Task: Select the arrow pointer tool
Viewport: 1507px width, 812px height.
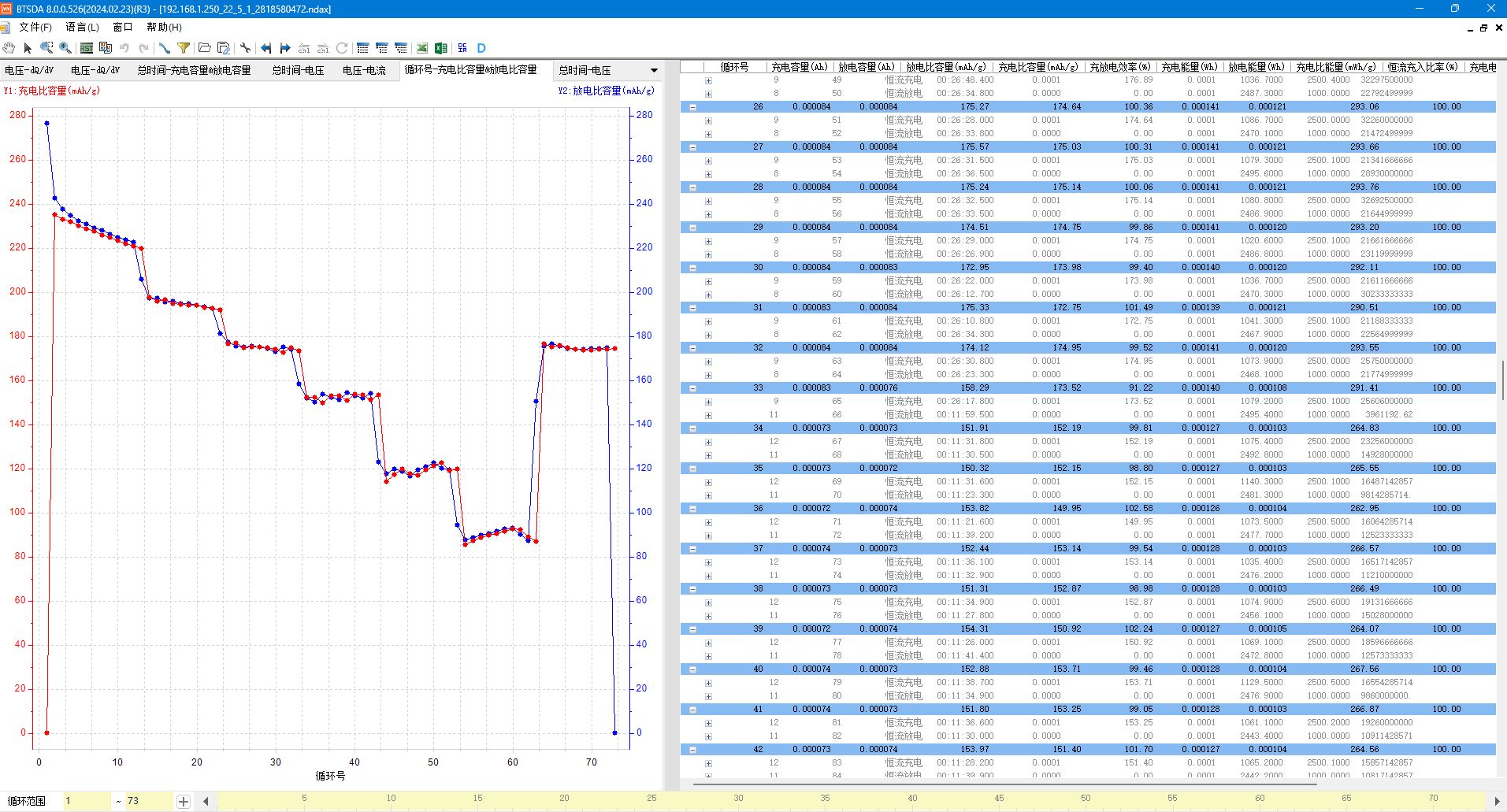Action: coord(28,48)
